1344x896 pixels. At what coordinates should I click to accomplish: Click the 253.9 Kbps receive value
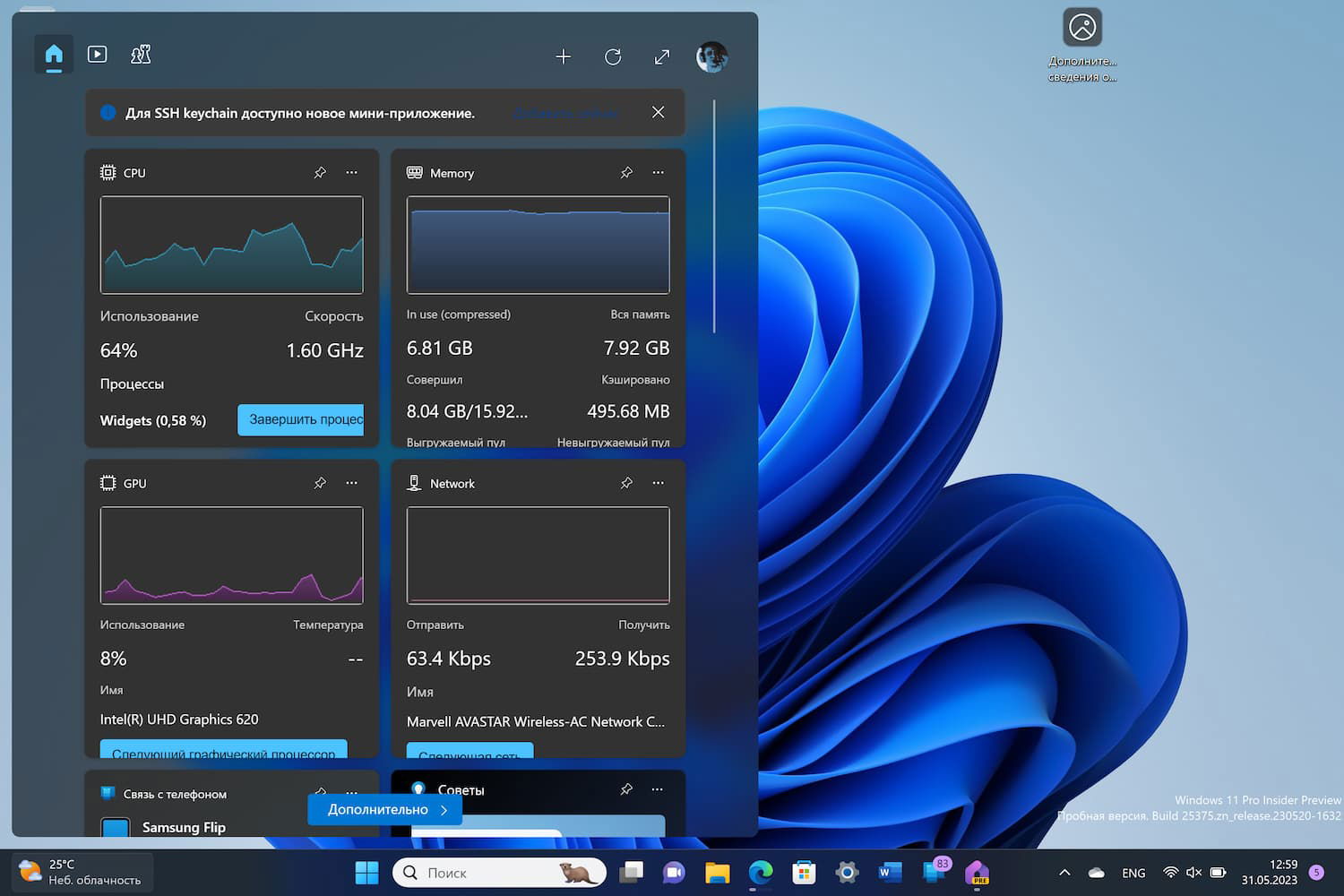(623, 659)
